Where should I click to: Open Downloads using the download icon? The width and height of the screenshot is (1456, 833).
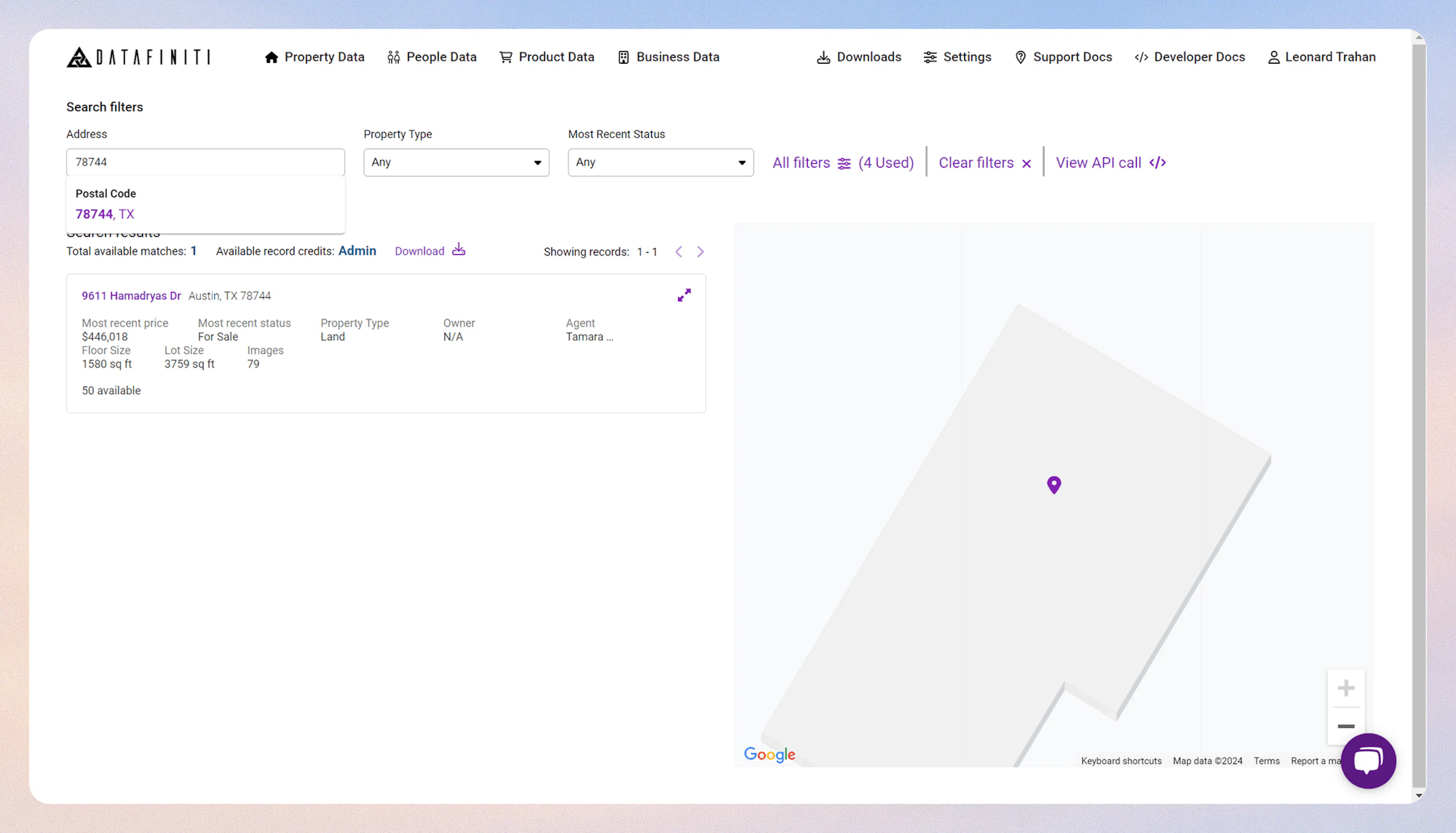pyautogui.click(x=824, y=56)
